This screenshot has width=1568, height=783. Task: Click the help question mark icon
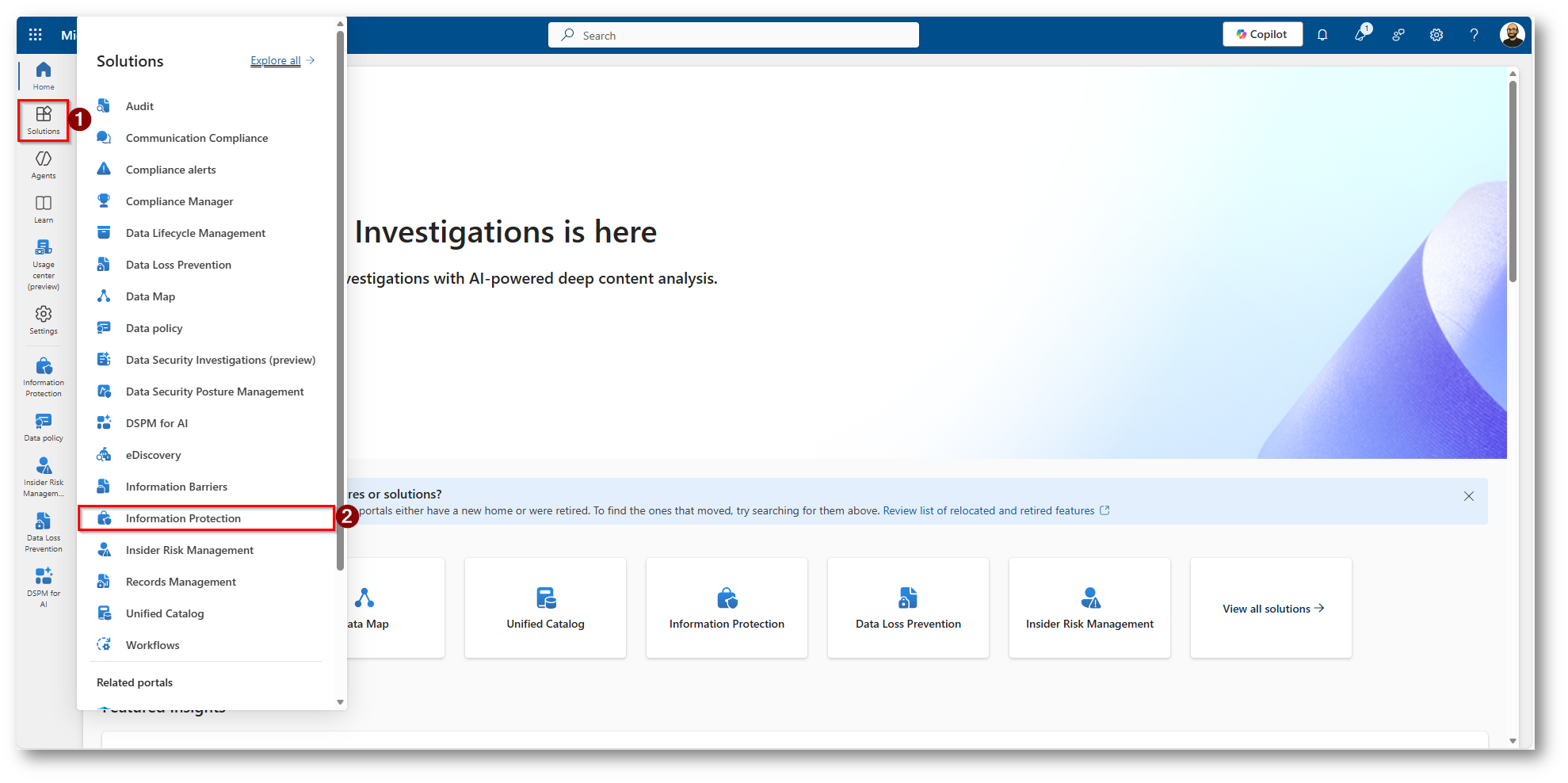point(1474,35)
